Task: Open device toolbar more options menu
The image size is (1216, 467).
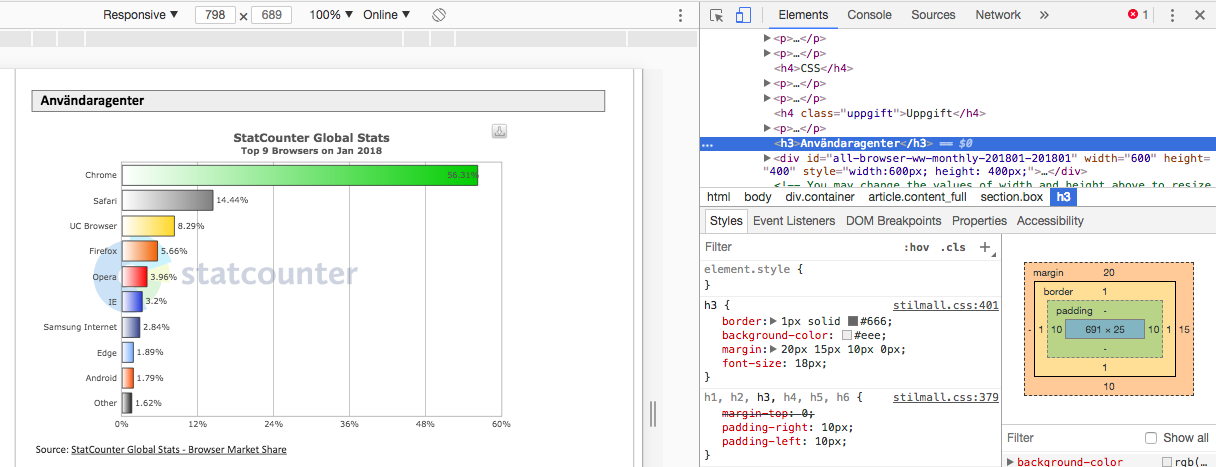Action: pos(680,15)
